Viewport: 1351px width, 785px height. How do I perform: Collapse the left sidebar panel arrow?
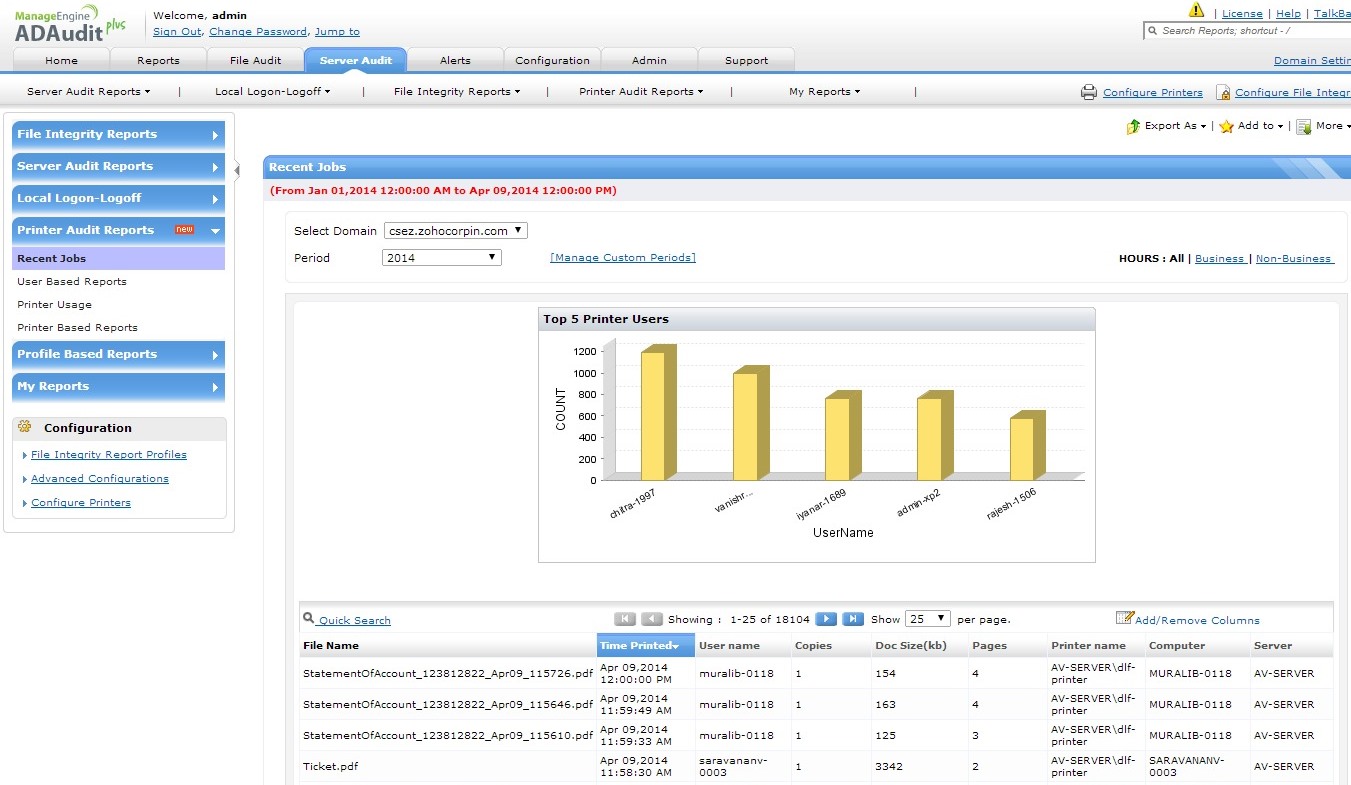pos(237,171)
